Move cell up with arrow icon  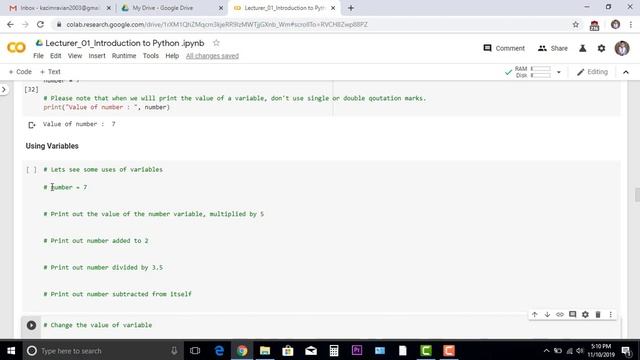[x=535, y=314]
